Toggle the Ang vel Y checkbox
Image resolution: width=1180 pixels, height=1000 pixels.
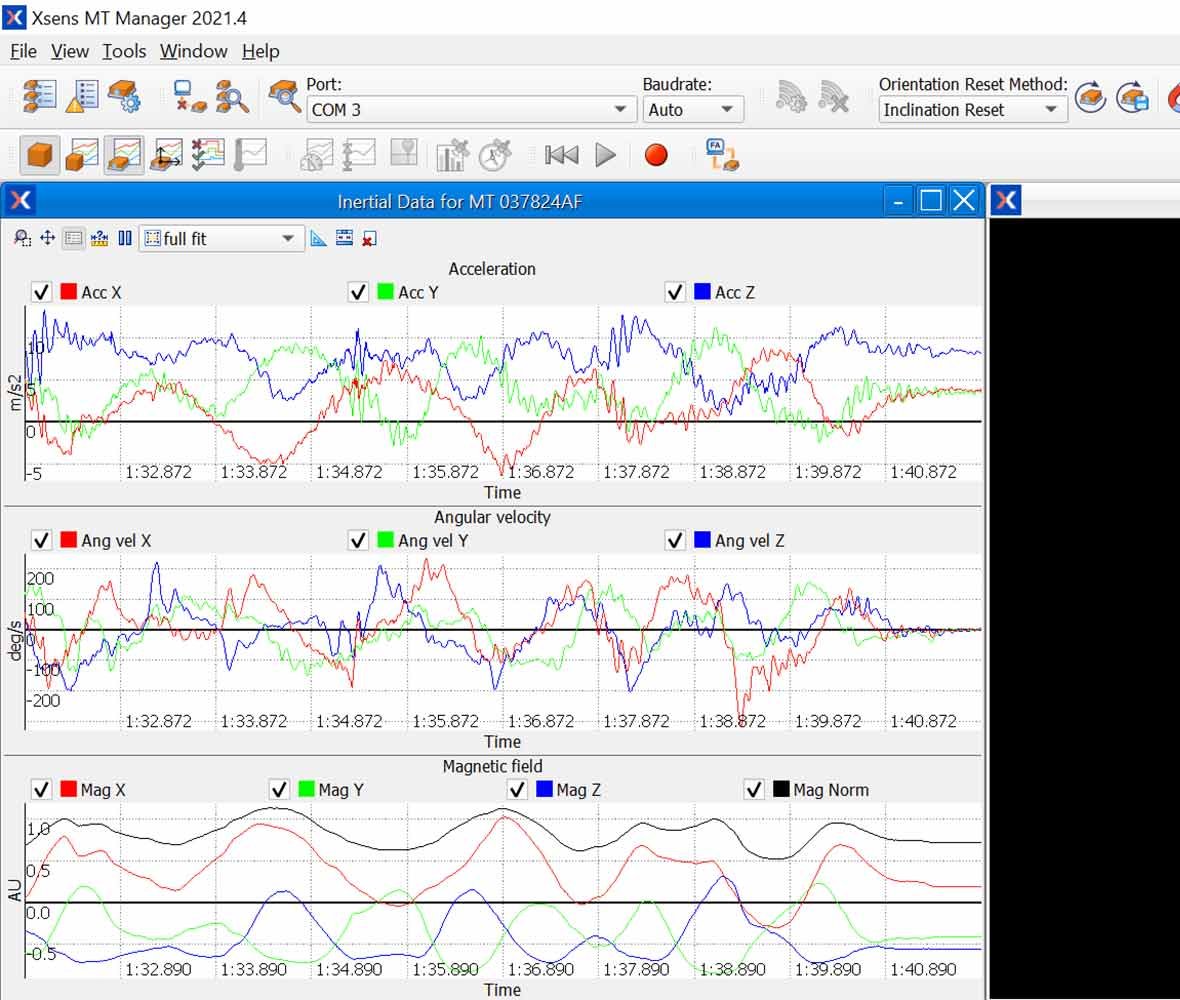pos(358,540)
